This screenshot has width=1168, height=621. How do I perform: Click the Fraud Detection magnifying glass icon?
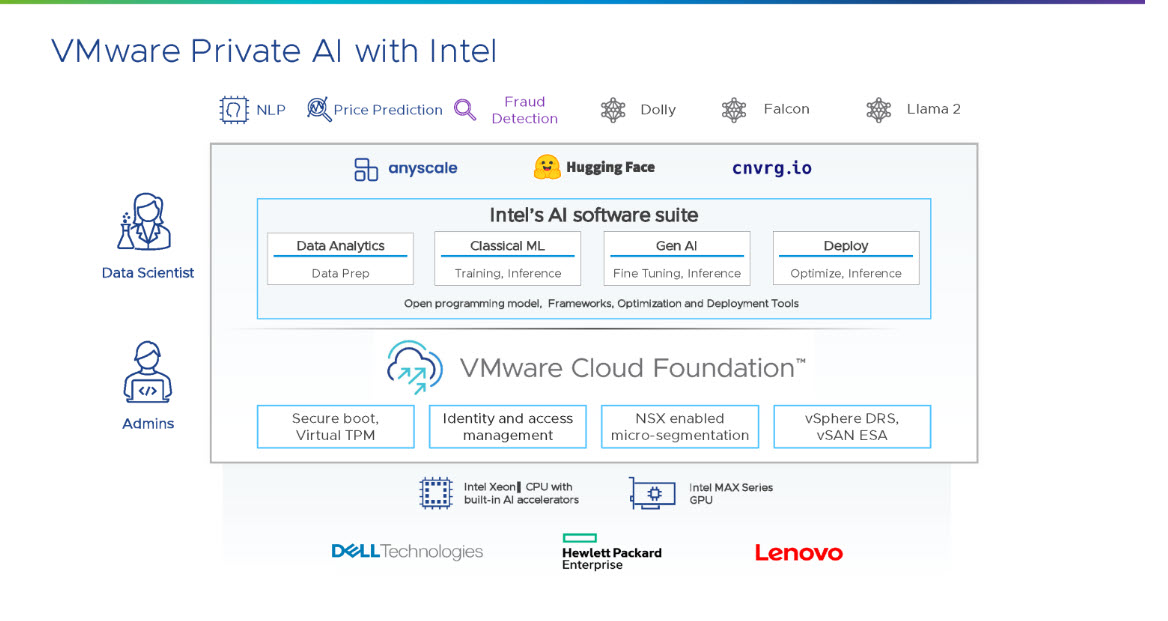[465, 110]
